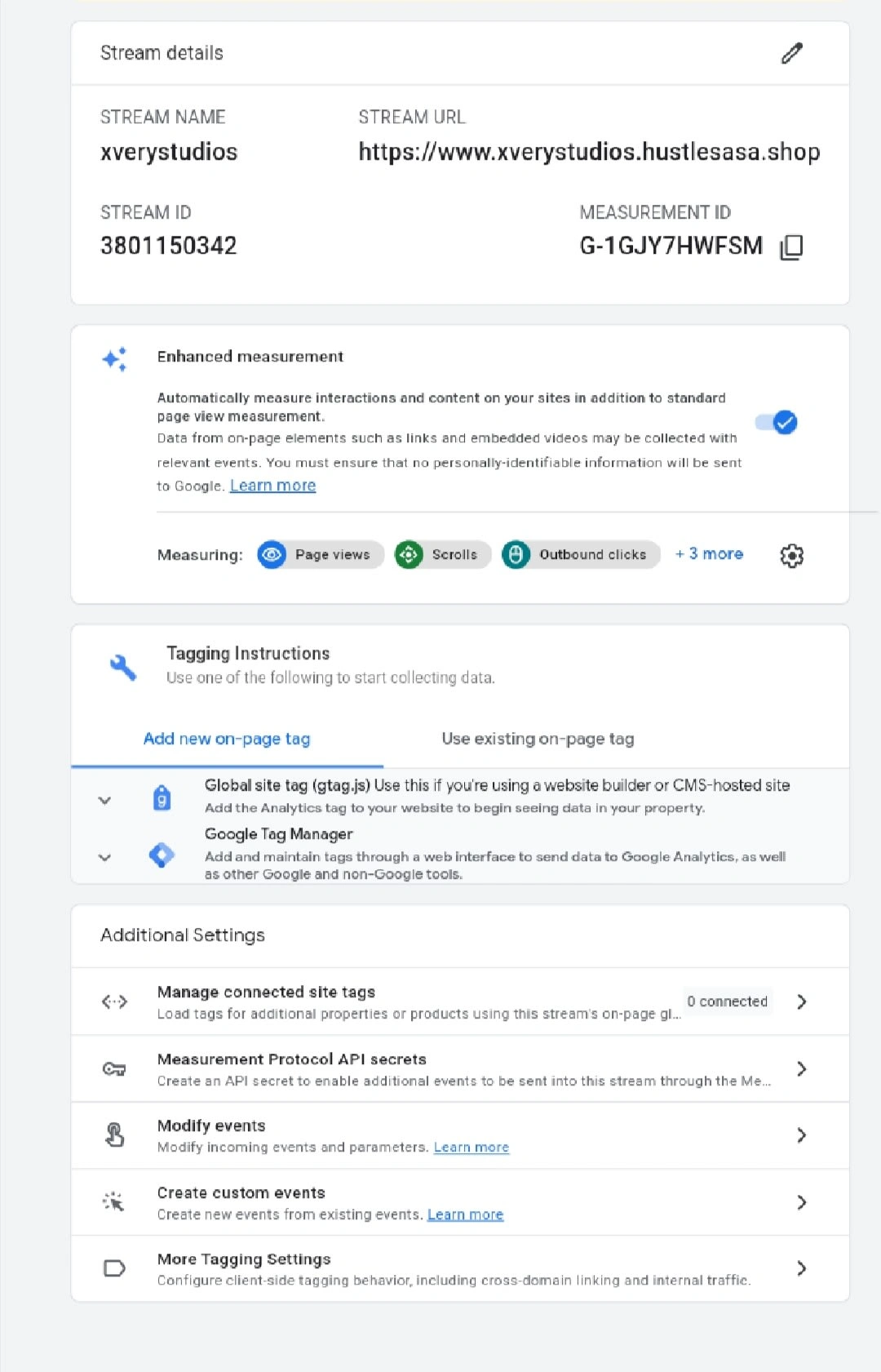Select Add new on-page tag tab
Viewport: 881px width, 1372px height.
click(x=227, y=739)
